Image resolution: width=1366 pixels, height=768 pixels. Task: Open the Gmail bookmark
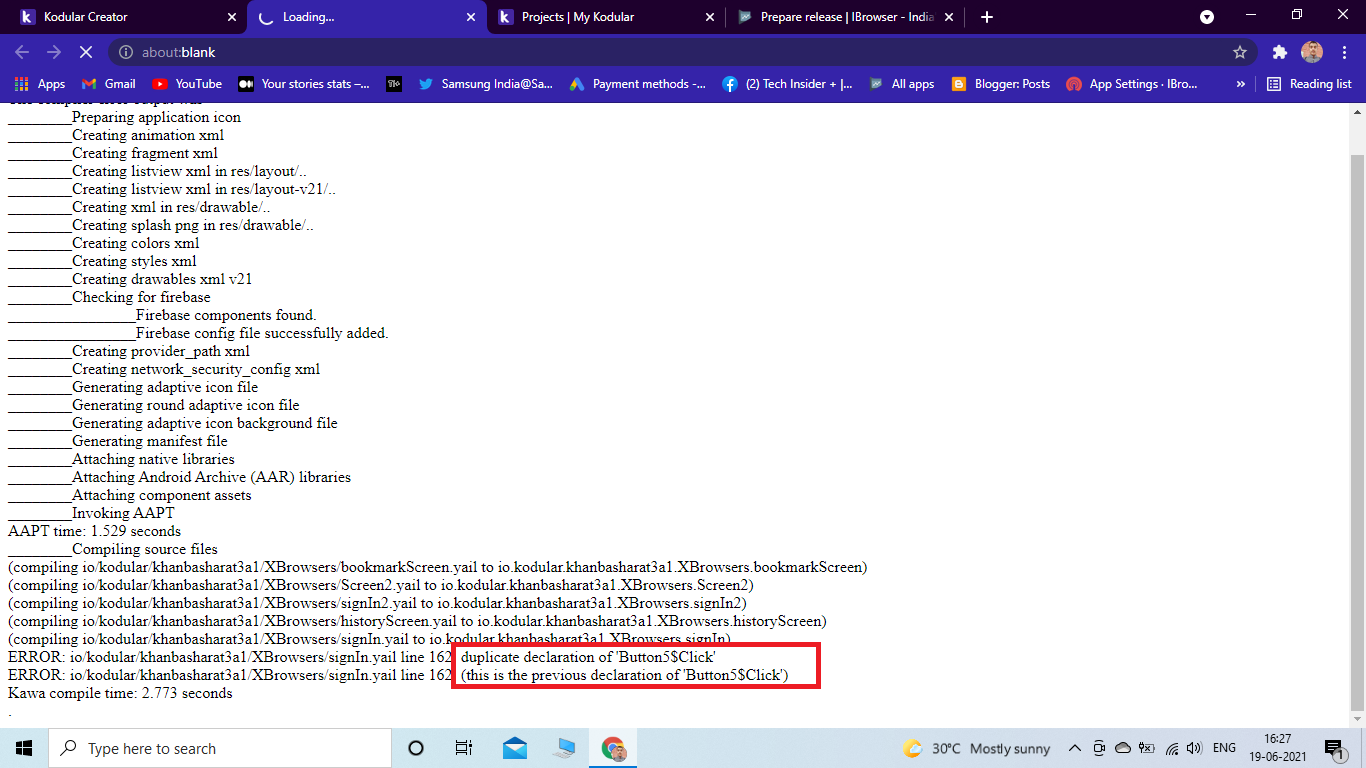[108, 84]
